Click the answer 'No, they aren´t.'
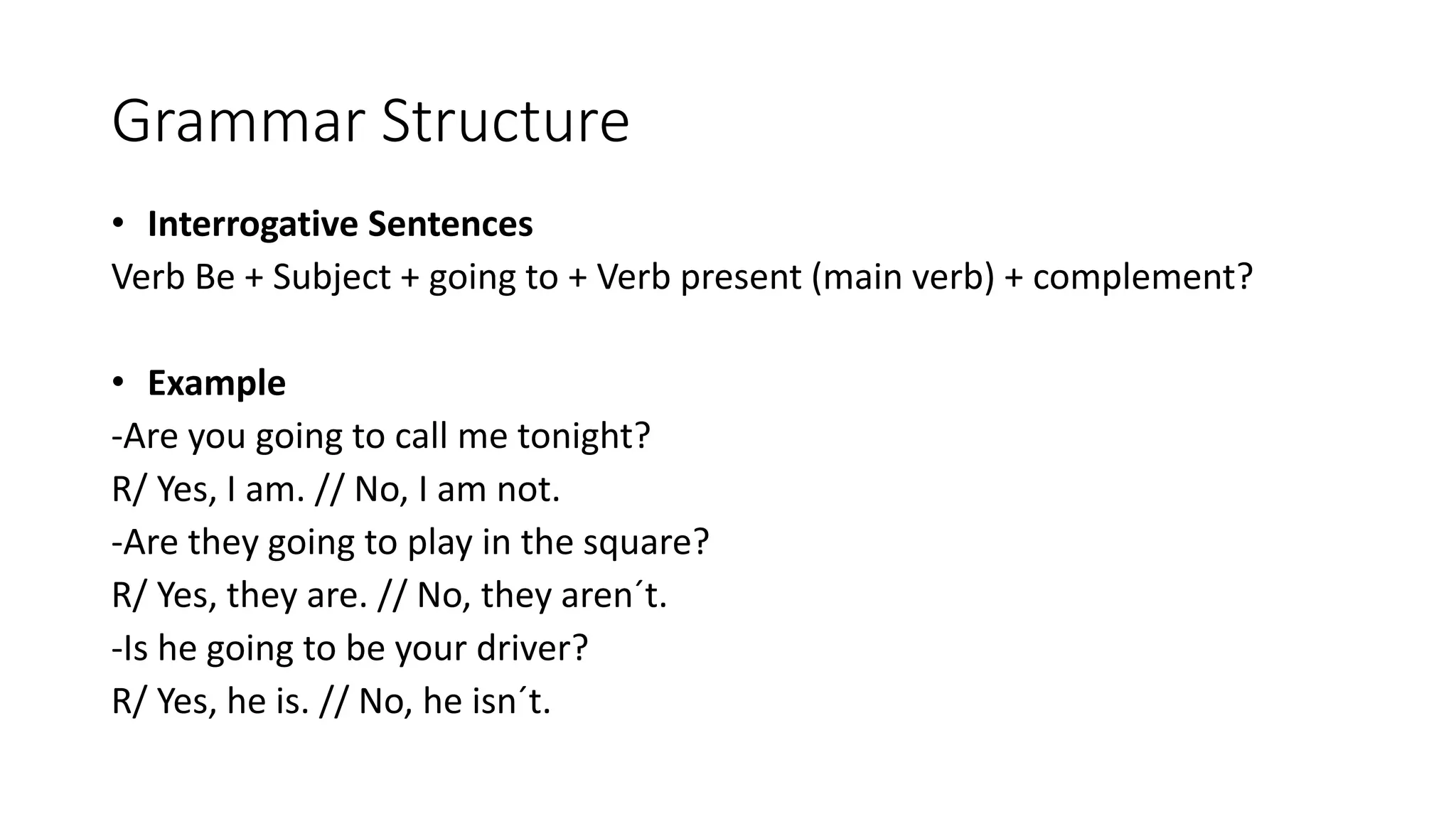Image resolution: width=1456 pixels, height=819 pixels. pos(542,595)
